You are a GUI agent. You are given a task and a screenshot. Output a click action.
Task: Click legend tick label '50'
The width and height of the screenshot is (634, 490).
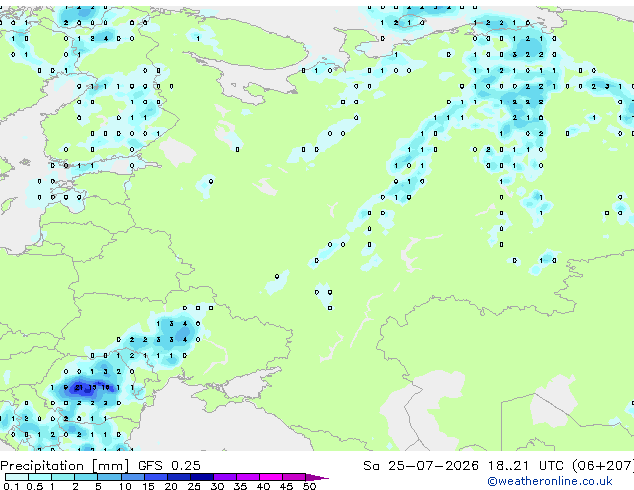coord(310,486)
